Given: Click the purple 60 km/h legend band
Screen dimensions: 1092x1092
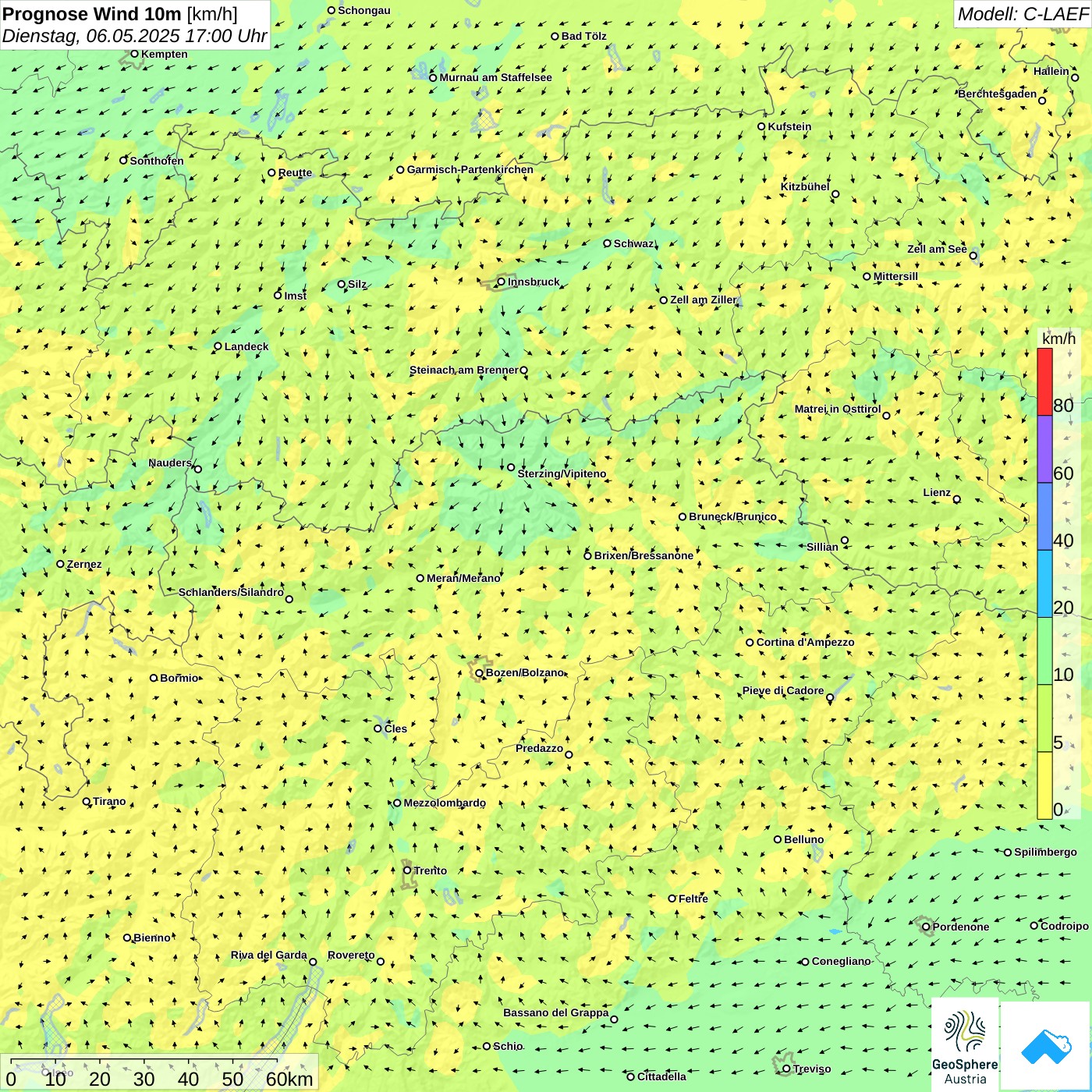Looking at the screenshot, I should pos(1044,449).
